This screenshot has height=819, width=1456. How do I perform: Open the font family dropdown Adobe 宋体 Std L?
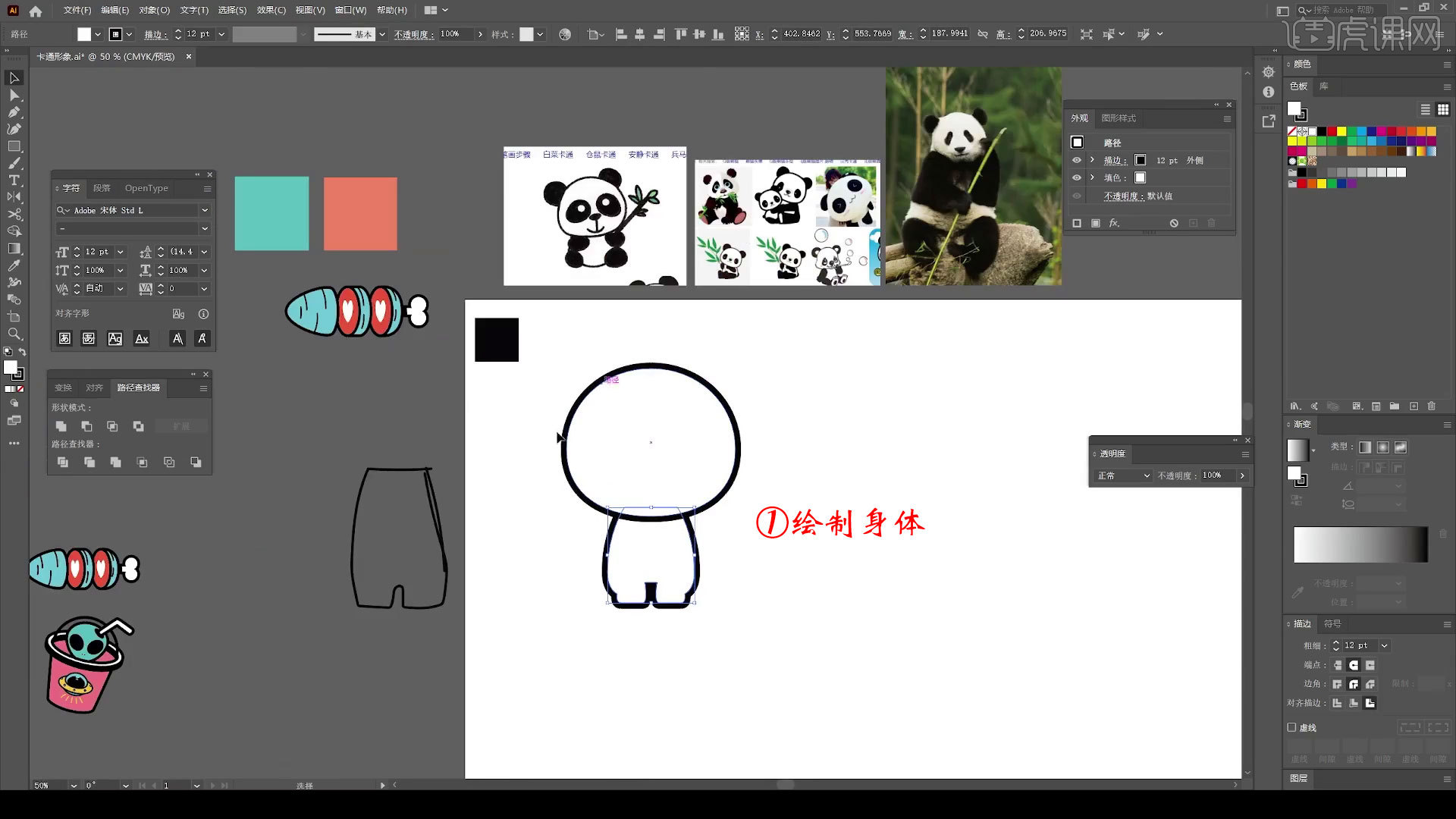205,210
